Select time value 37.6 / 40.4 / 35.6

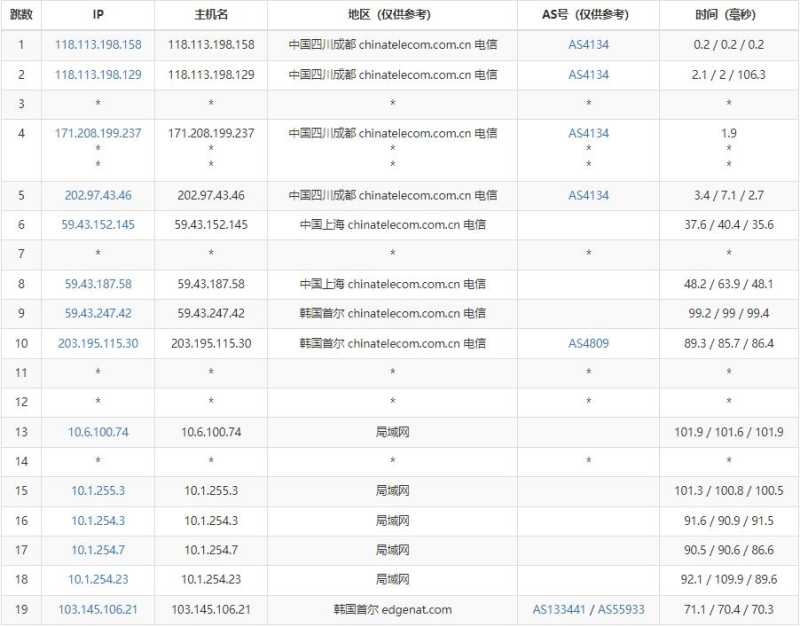(x=729, y=224)
